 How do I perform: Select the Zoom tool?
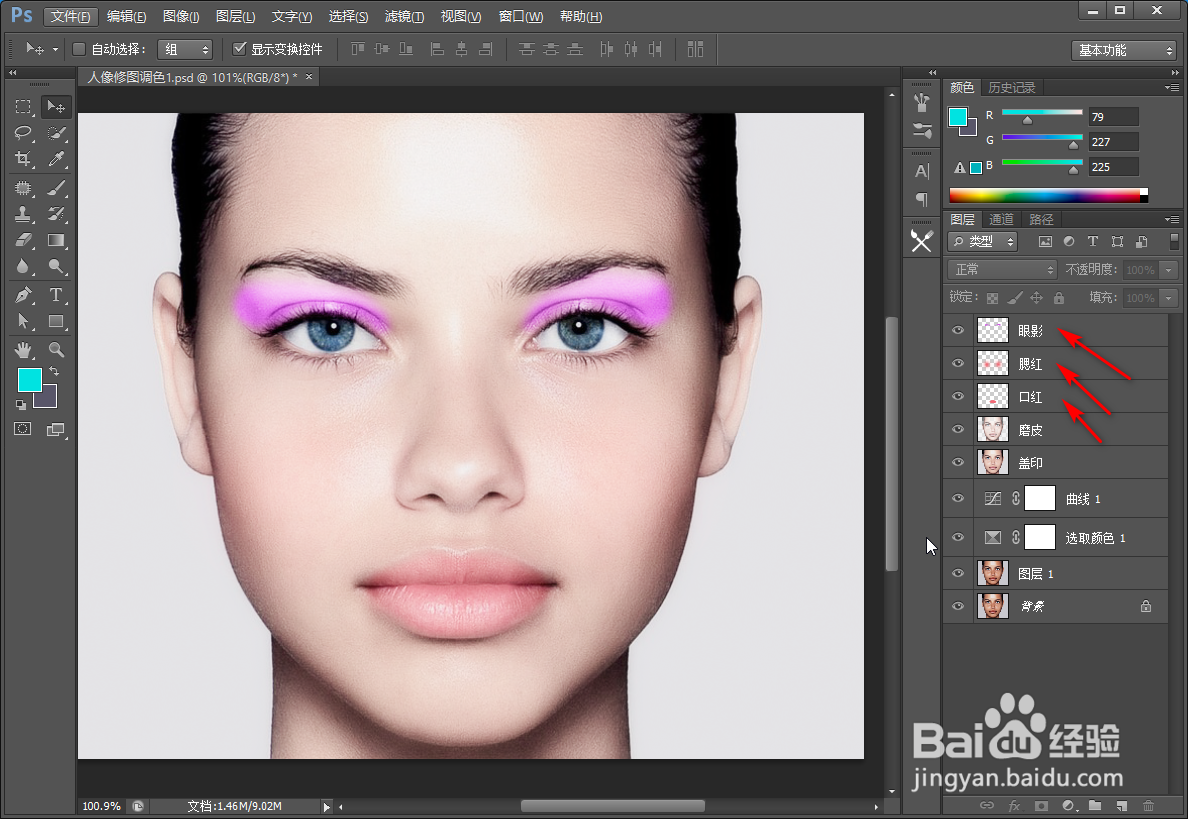[x=56, y=350]
